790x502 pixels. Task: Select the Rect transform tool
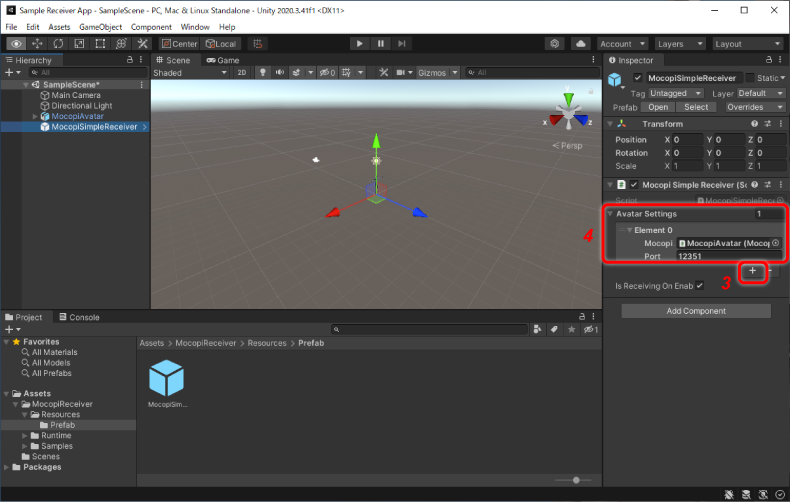[100, 44]
